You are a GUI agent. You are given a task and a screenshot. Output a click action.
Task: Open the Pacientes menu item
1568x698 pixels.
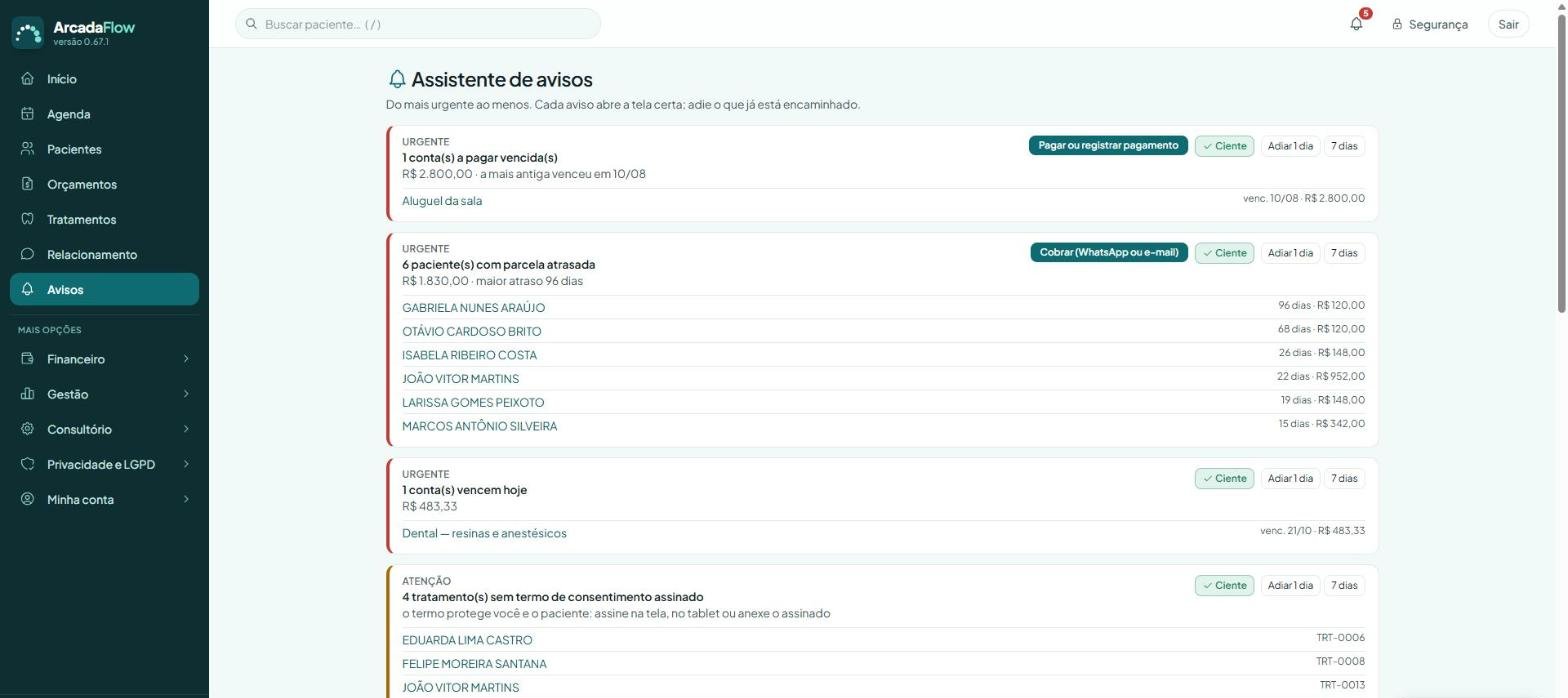(104, 149)
